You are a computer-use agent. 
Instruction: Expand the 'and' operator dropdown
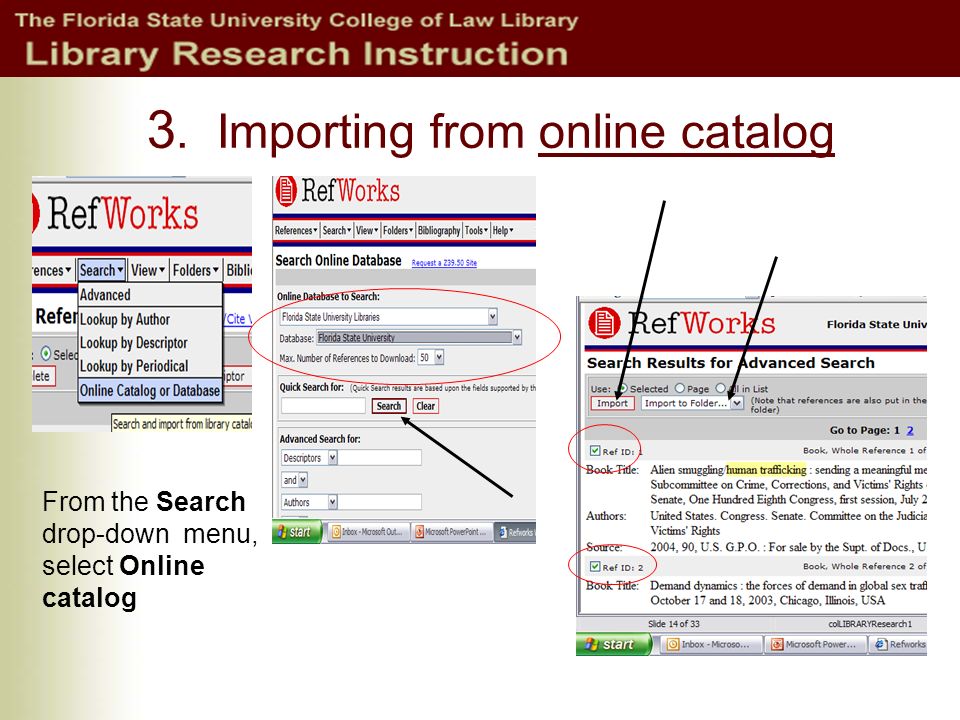[x=303, y=480]
